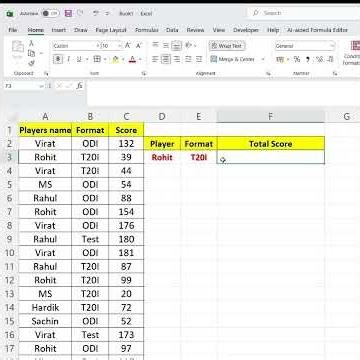Click the column F header
Screen dimensions: 360x360
(x=270, y=116)
